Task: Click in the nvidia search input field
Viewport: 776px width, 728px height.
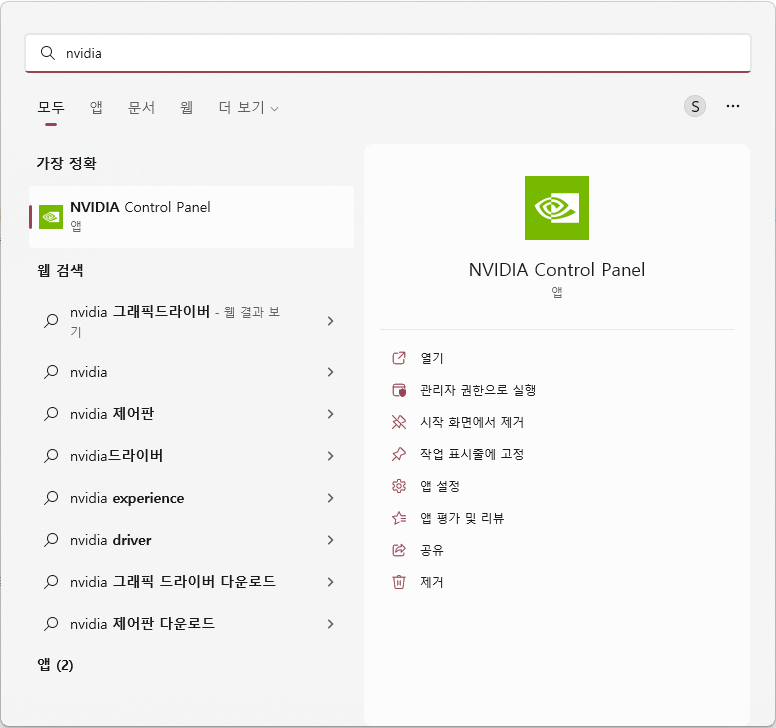Action: click(x=388, y=53)
